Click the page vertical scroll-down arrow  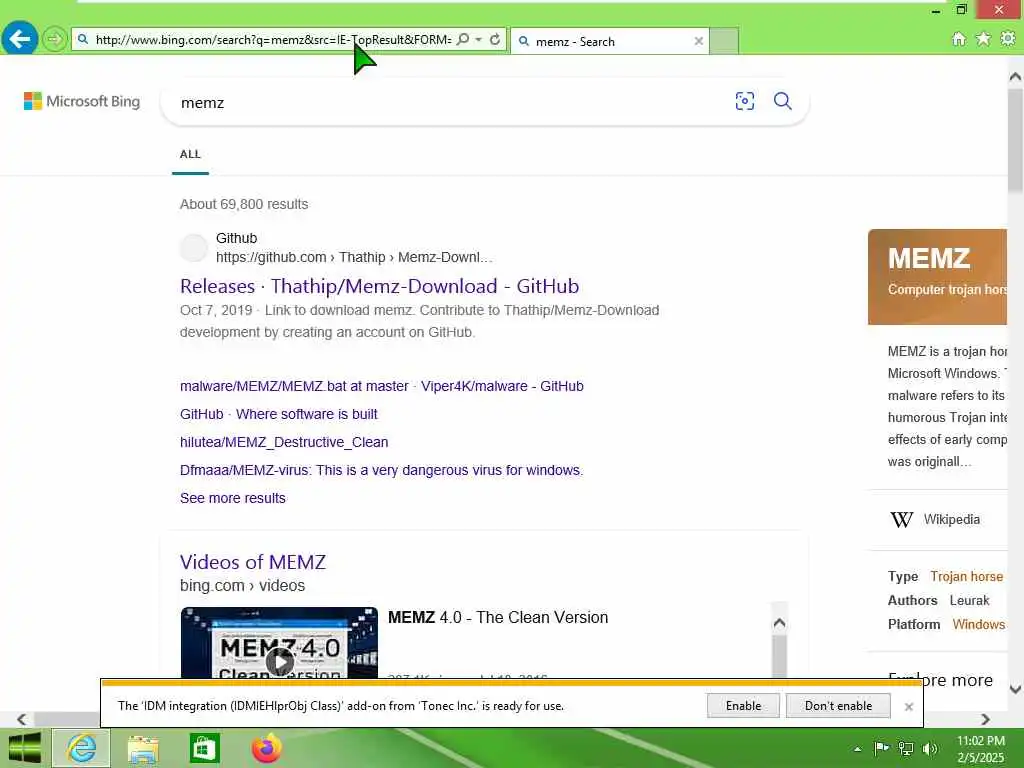pos(1016,689)
